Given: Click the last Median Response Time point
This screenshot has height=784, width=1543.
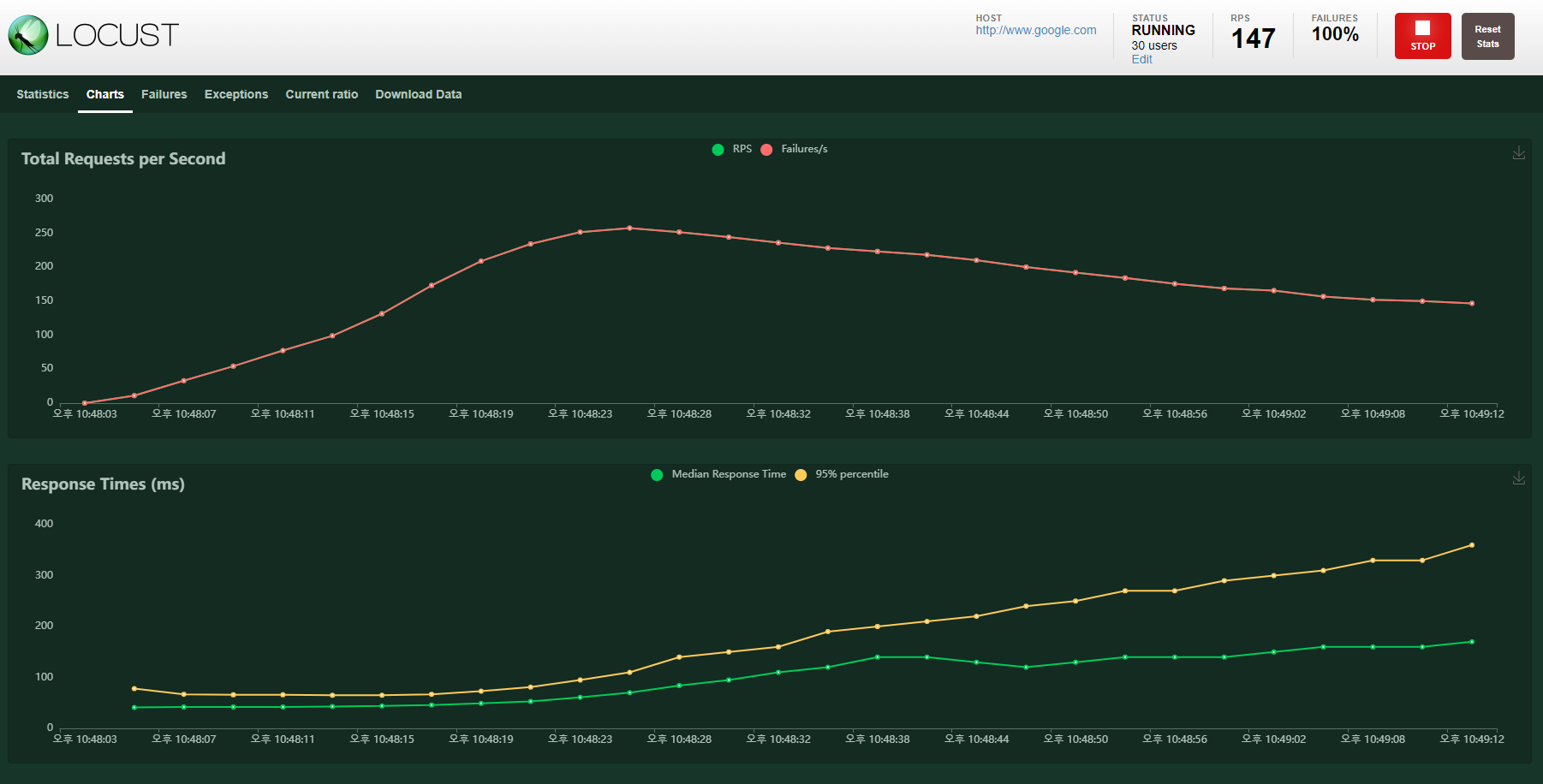Looking at the screenshot, I should click(x=1472, y=642).
